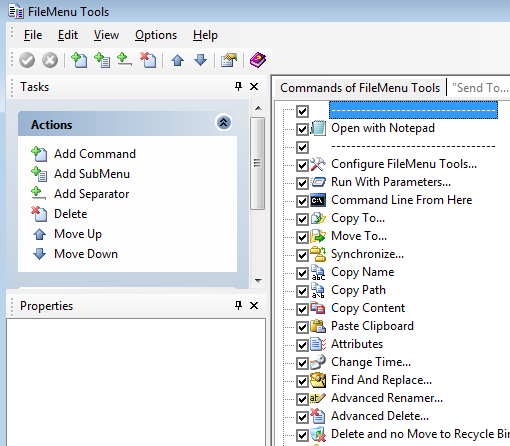Click the Move Up arrow in toolbar
This screenshot has width=510, height=446.
[177, 60]
